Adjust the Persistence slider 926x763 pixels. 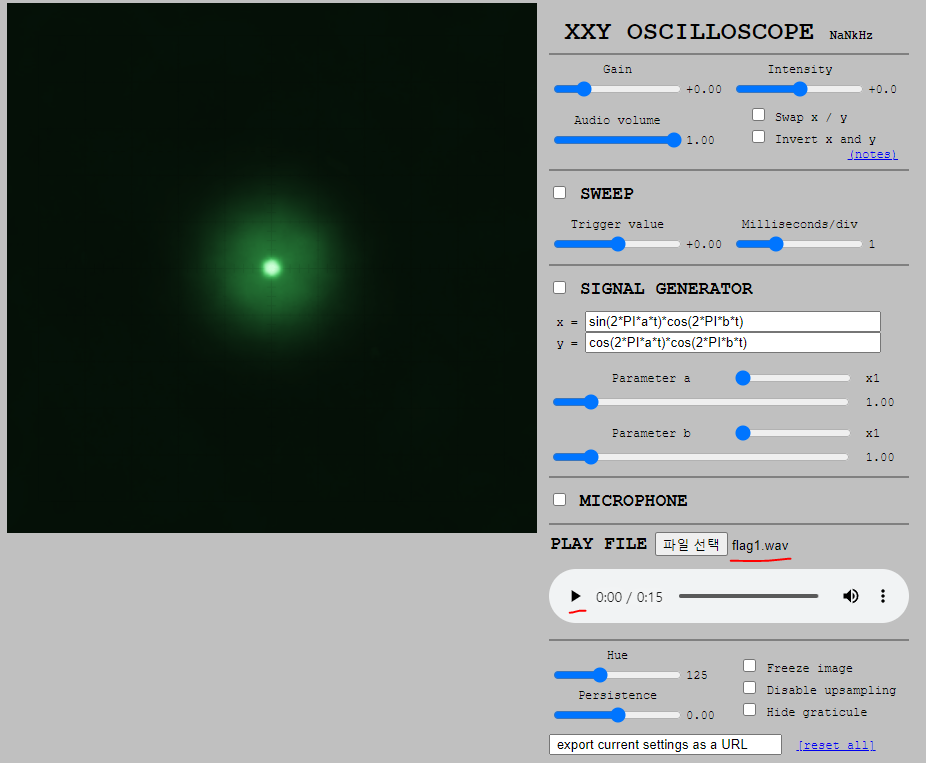[617, 715]
